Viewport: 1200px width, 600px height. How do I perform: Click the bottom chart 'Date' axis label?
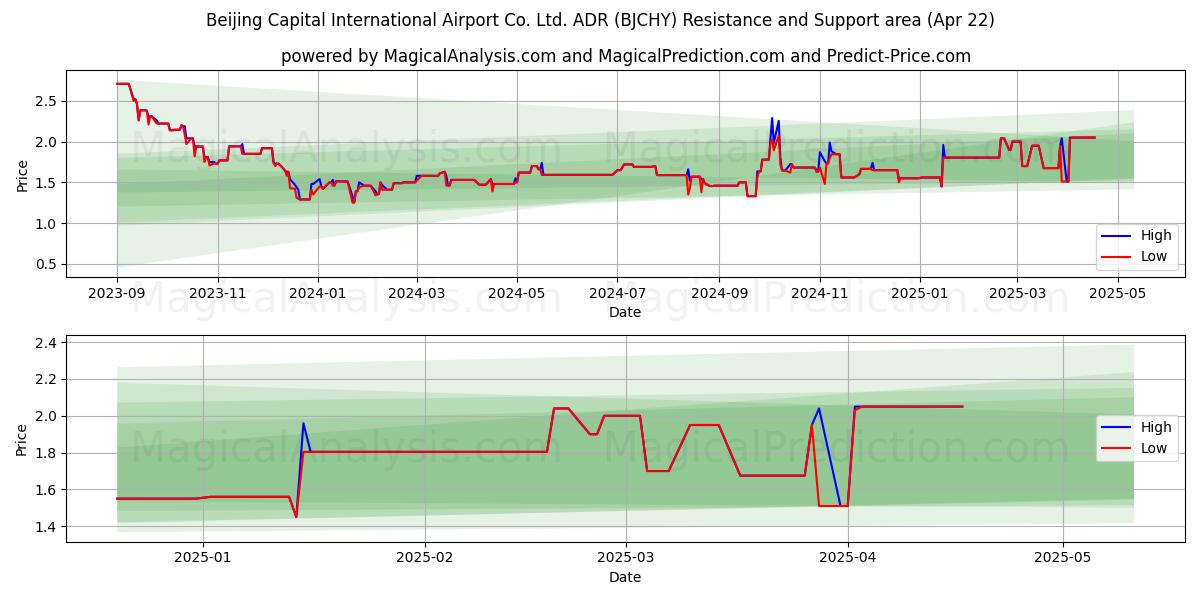click(625, 577)
